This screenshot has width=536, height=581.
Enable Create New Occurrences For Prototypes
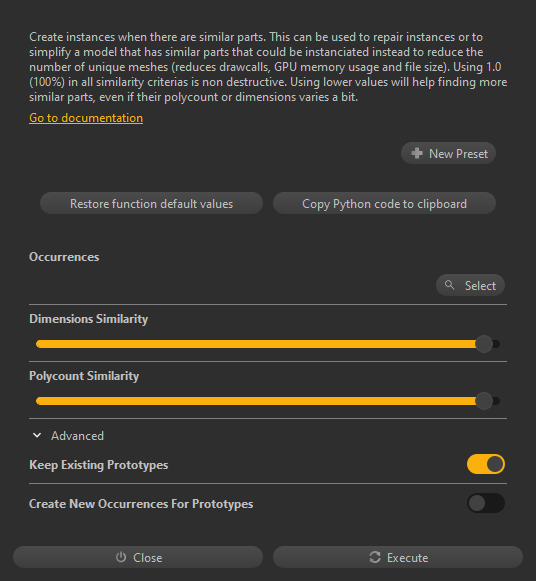click(486, 503)
